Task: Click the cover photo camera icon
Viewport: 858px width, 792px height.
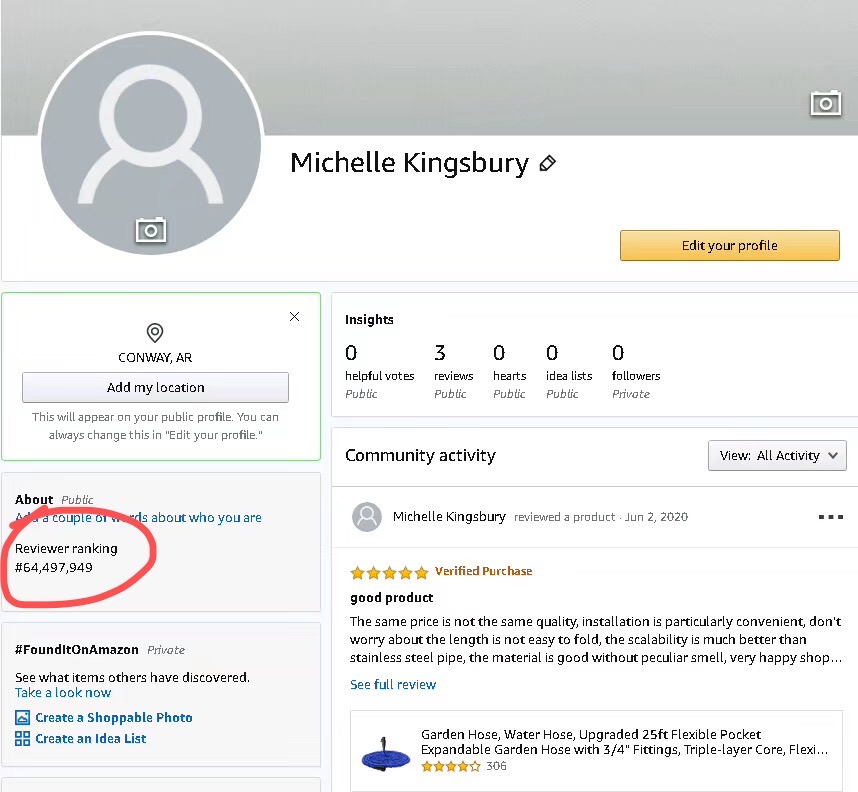Action: click(825, 102)
